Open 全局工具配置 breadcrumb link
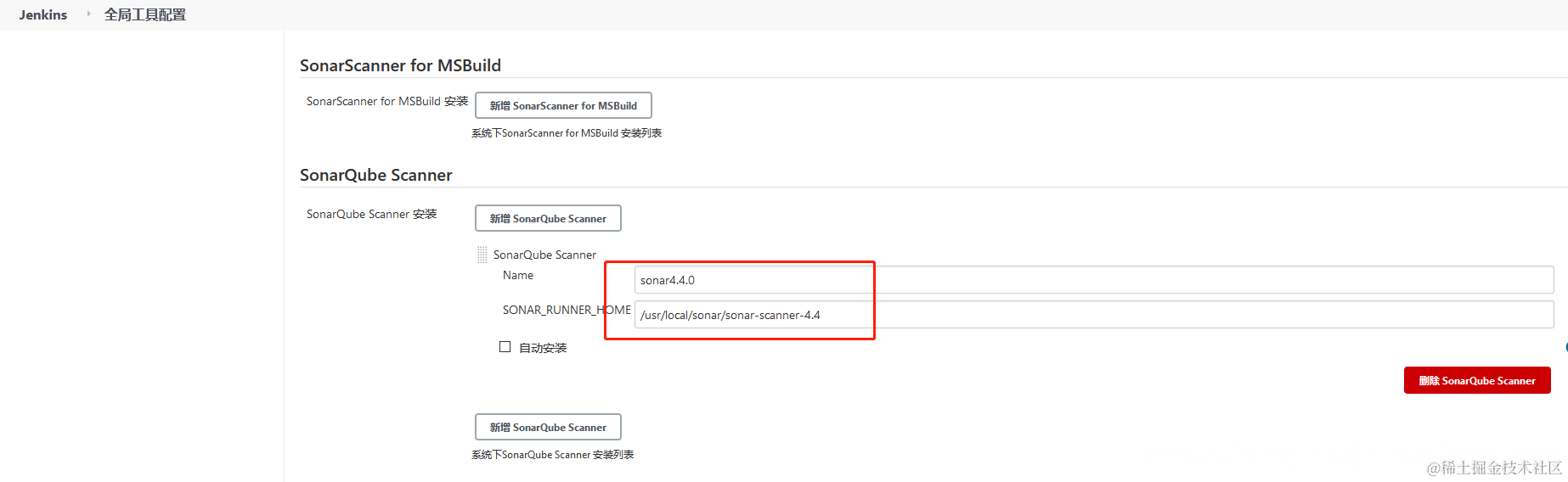Viewport: 1568px width, 482px height. click(145, 14)
